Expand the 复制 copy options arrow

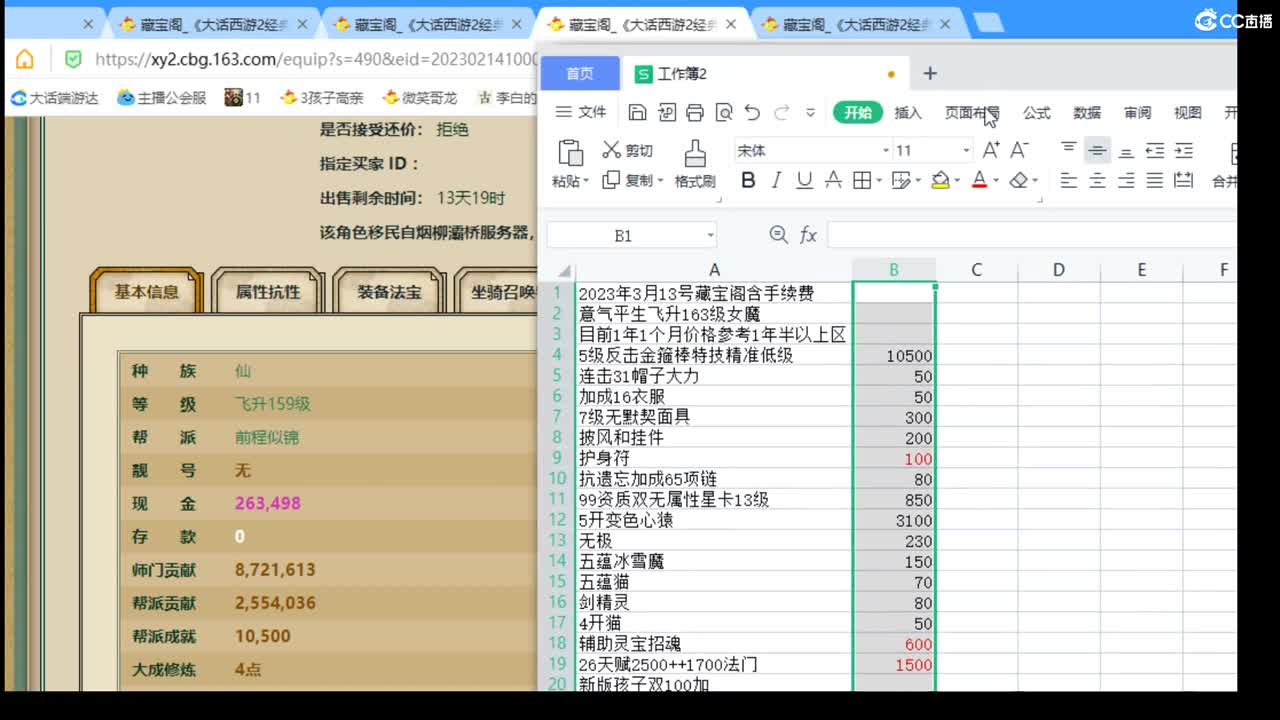click(x=659, y=181)
